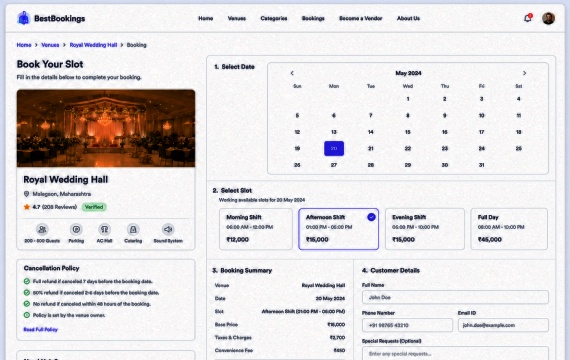Click the BestBookings brand name
The width and height of the screenshot is (570, 360).
click(x=60, y=19)
